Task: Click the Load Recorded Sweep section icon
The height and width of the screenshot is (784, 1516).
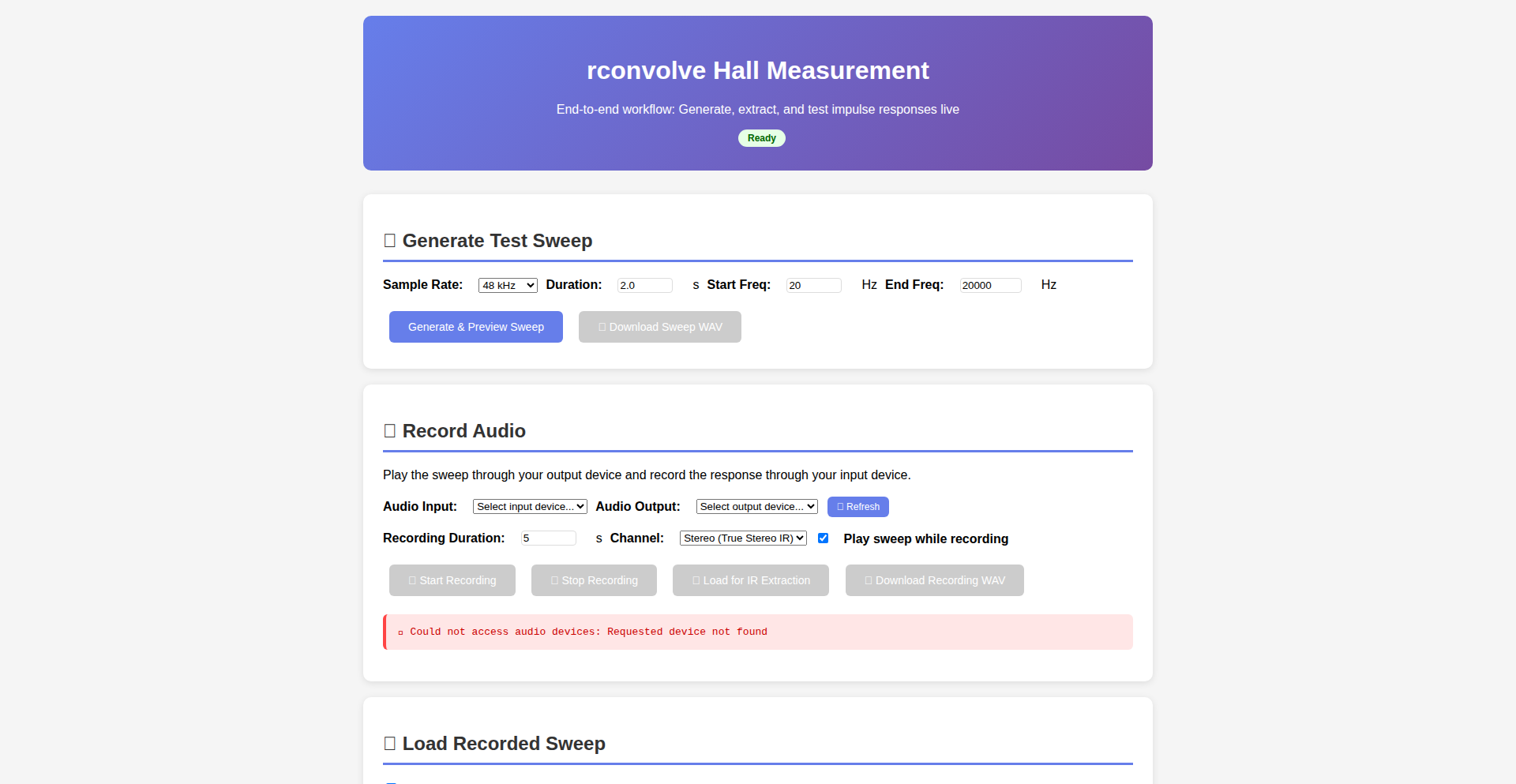Action: (x=389, y=742)
